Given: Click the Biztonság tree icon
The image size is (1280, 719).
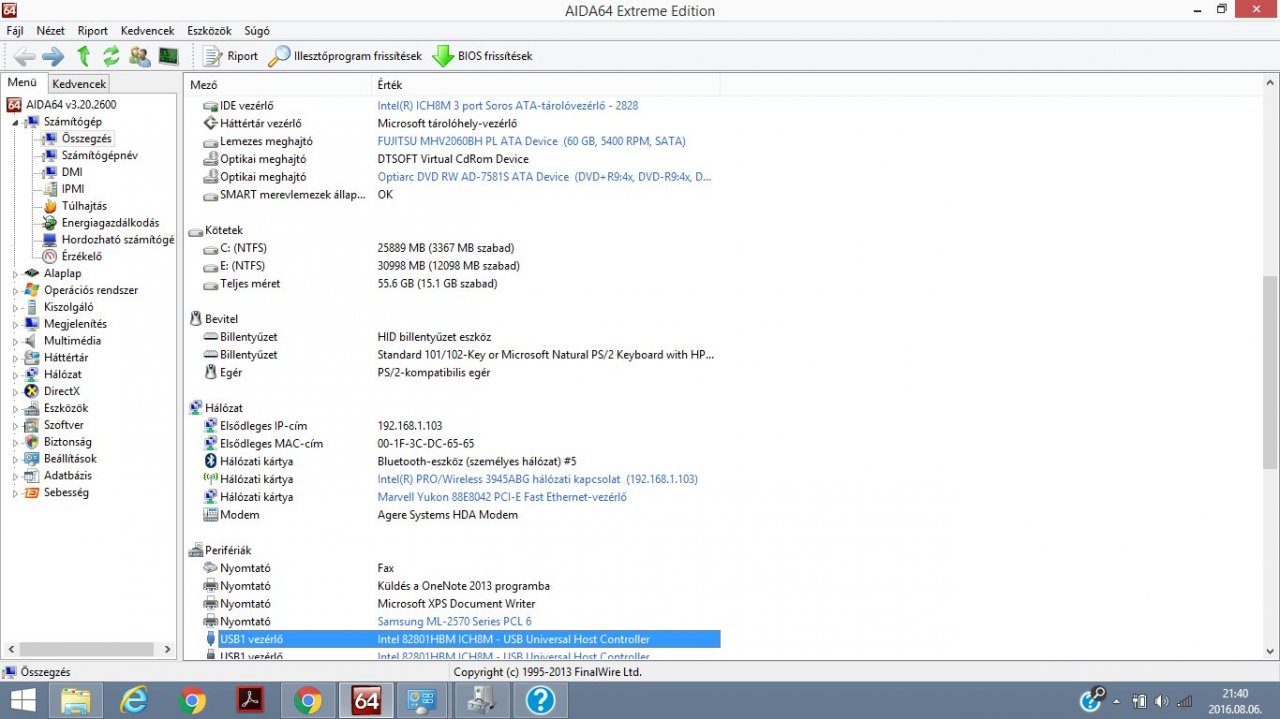Looking at the screenshot, I should click(32, 442).
